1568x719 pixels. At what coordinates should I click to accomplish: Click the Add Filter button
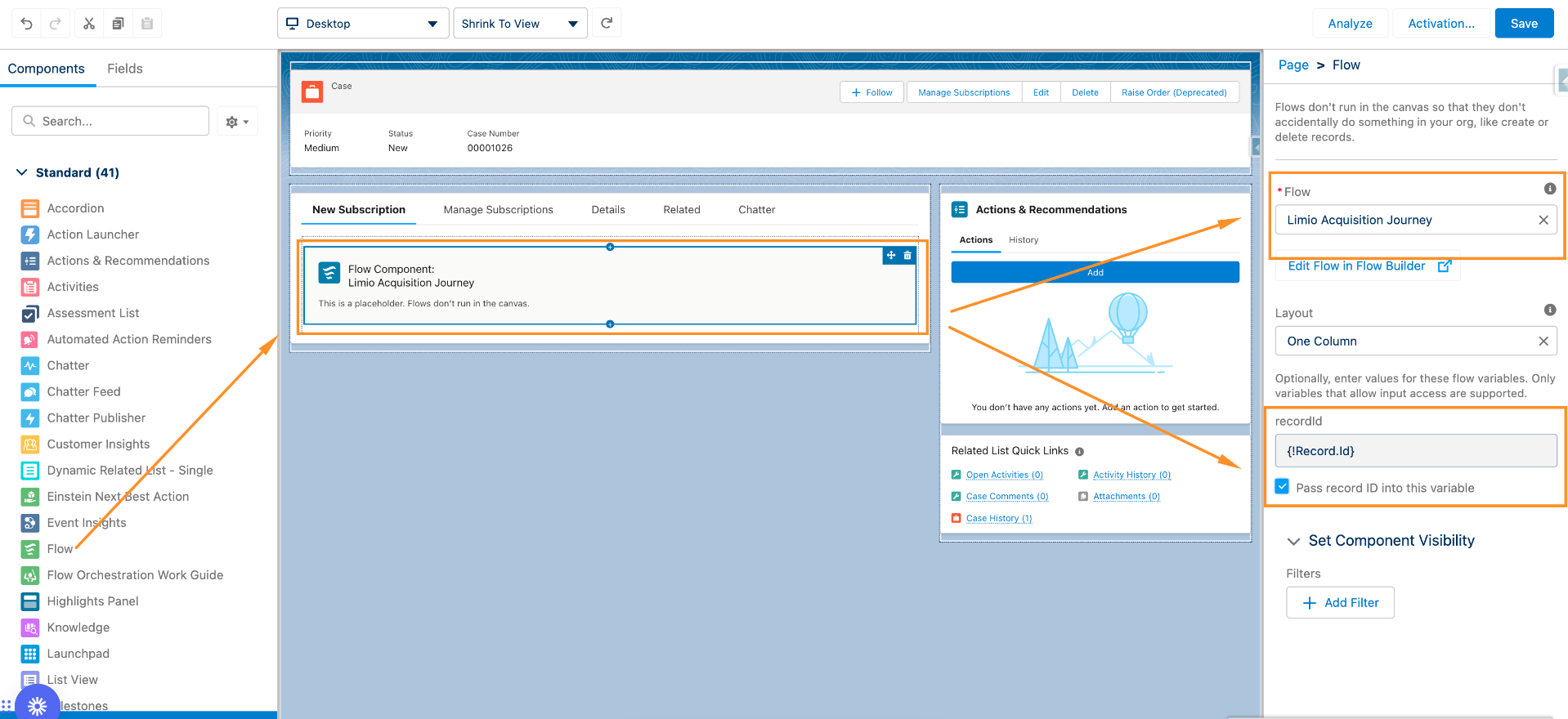[x=1340, y=603]
